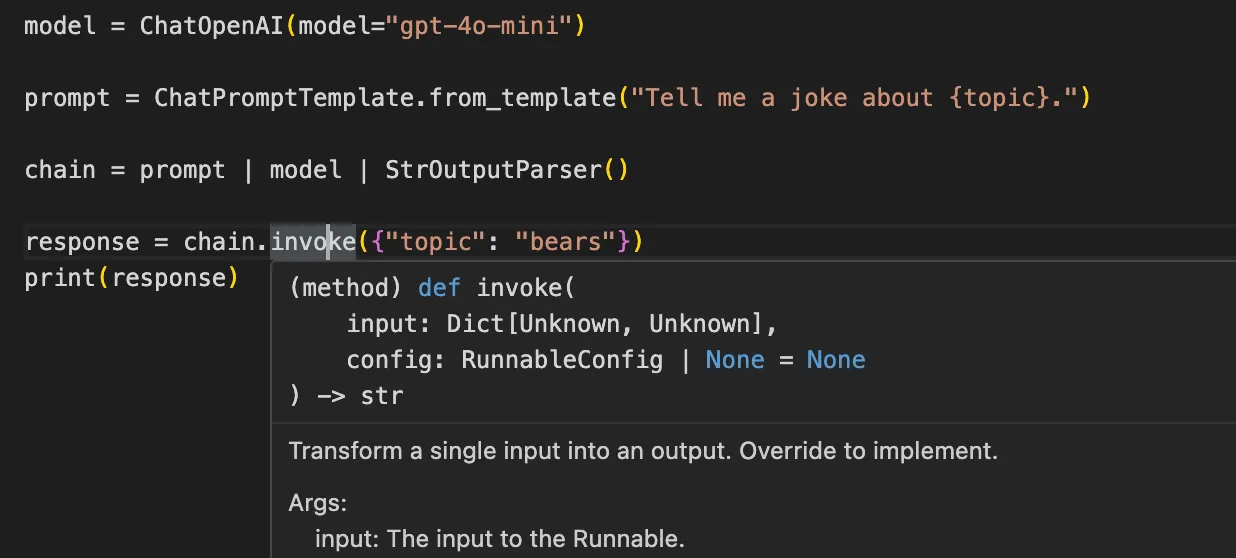
Task: Click model in the pipe chain expression
Action: click(x=305, y=170)
